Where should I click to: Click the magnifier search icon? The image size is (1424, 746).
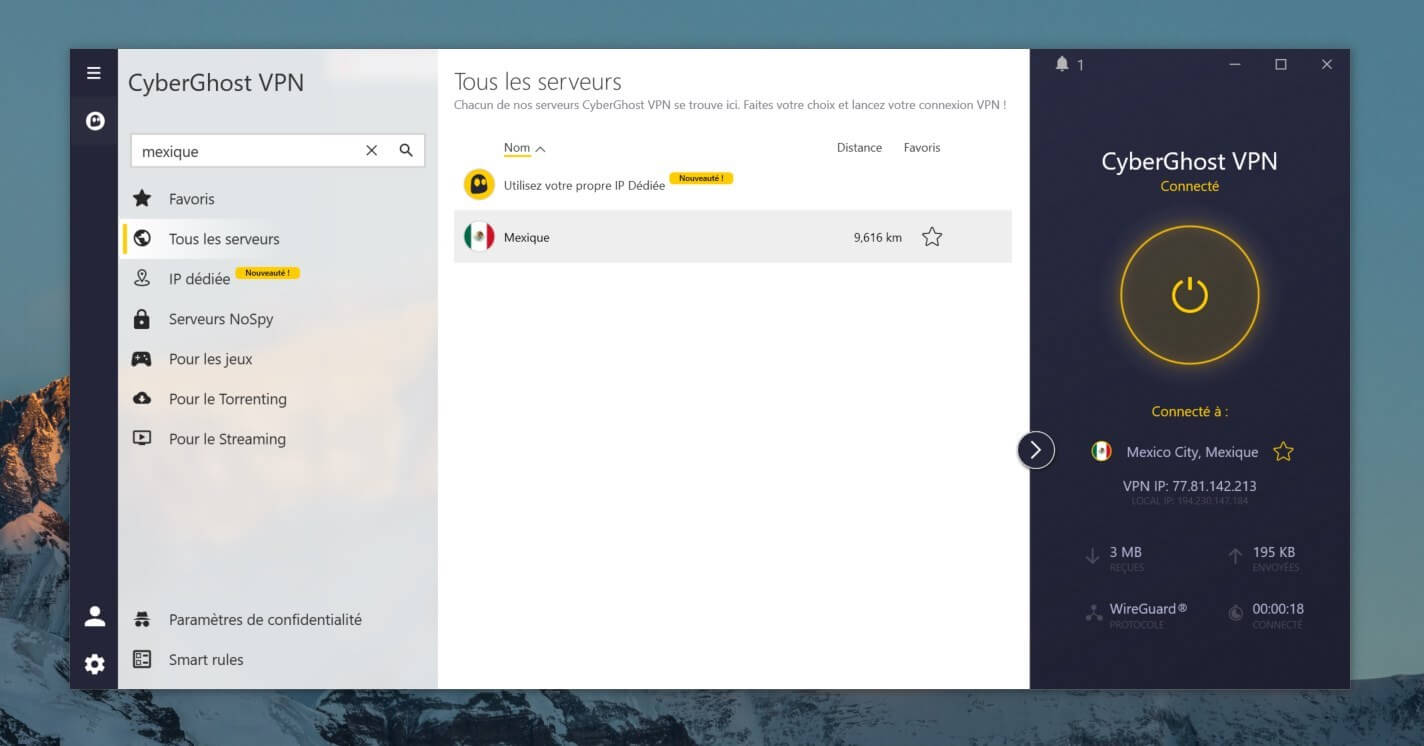(x=406, y=150)
